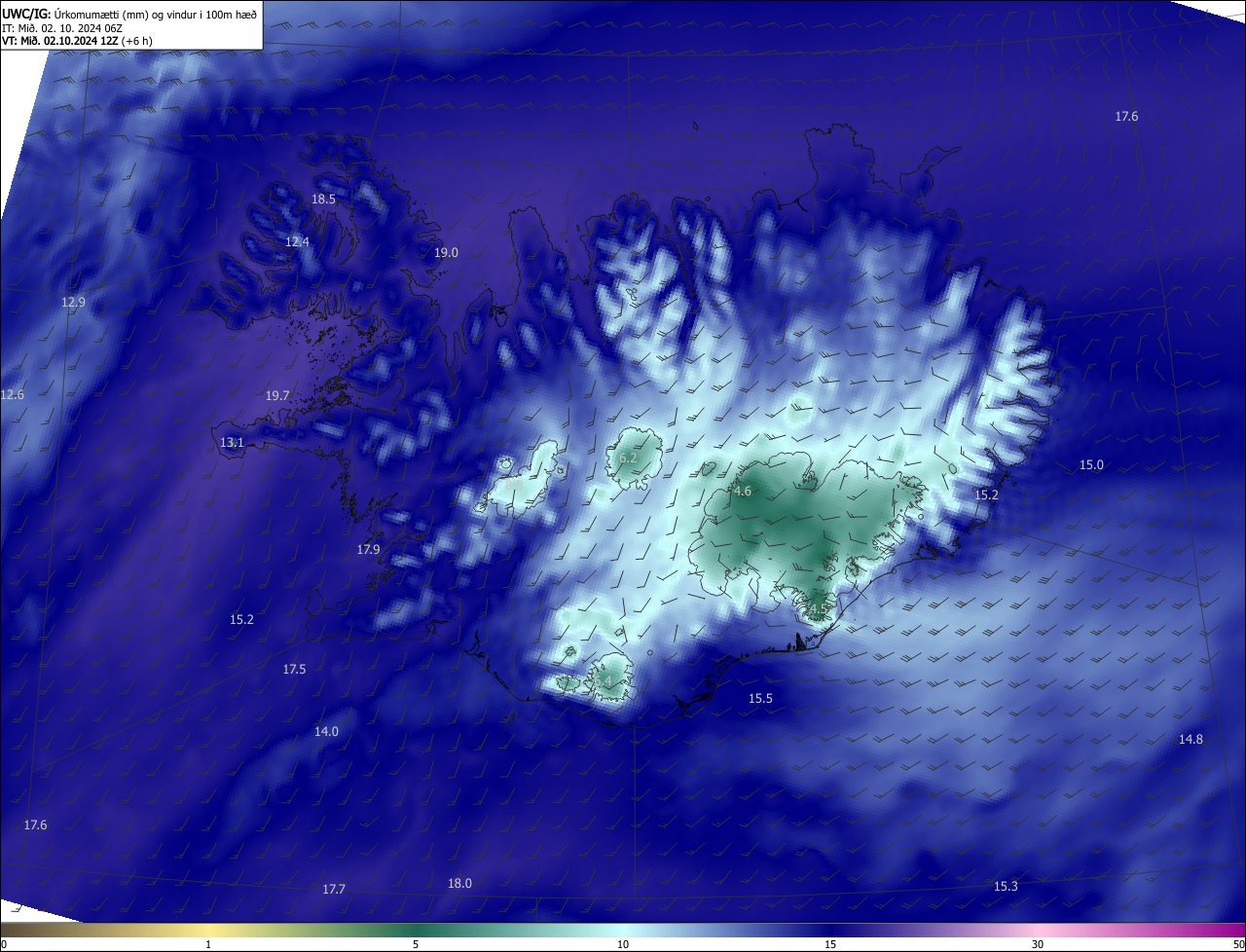The image size is (1246, 952).
Task: Click the valid time line 'VT: Mið. 02.10.2024 12Z (+6 h)'
Action: (77, 41)
